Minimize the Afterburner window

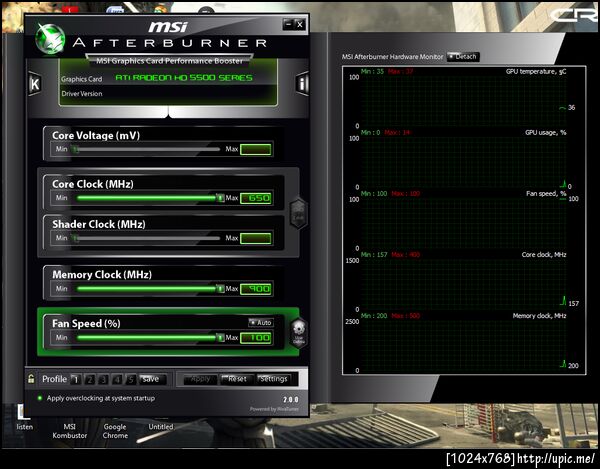click(x=289, y=24)
